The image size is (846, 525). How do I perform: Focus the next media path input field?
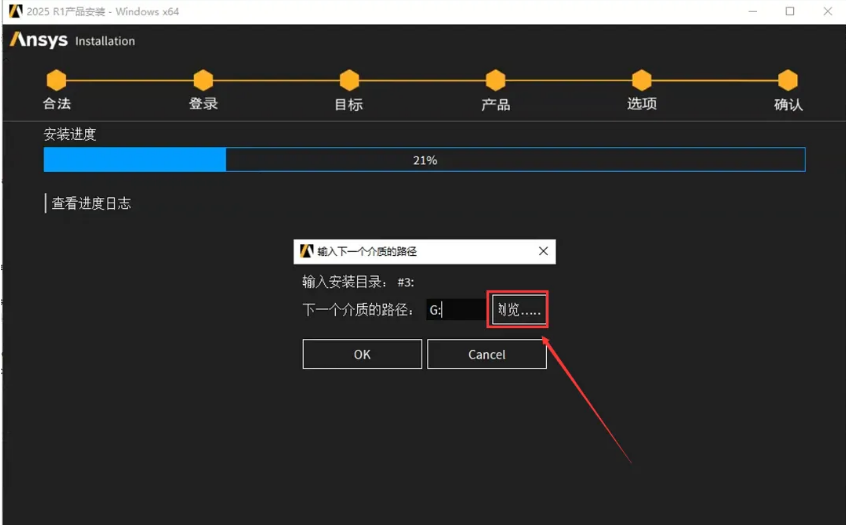(456, 310)
